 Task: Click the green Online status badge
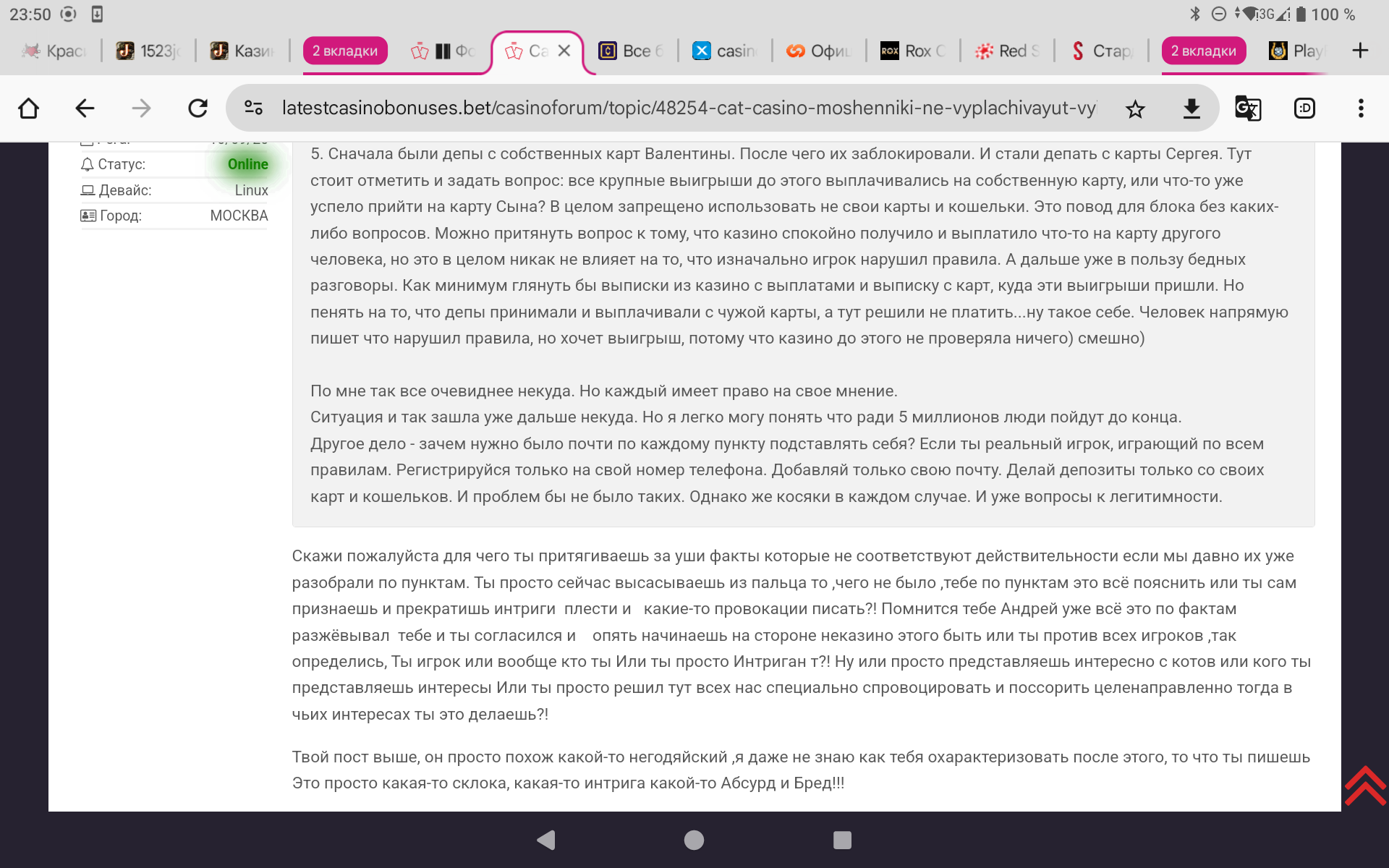coord(247,164)
